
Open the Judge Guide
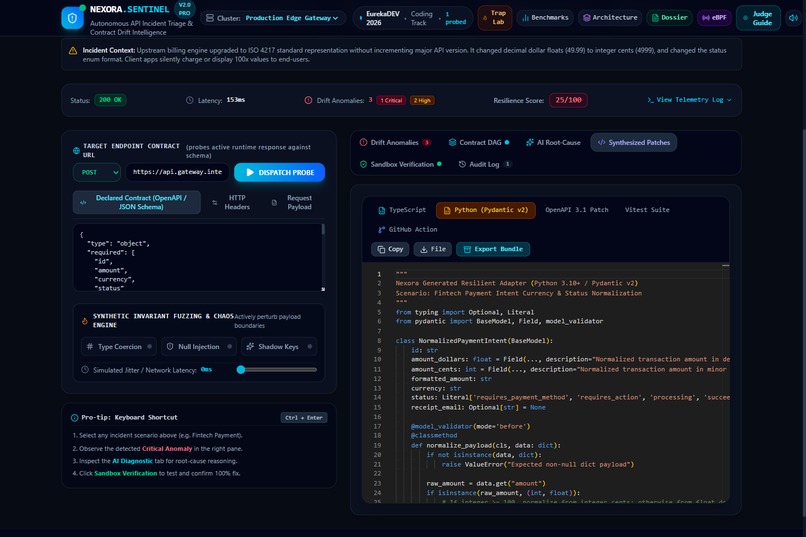[x=758, y=18]
